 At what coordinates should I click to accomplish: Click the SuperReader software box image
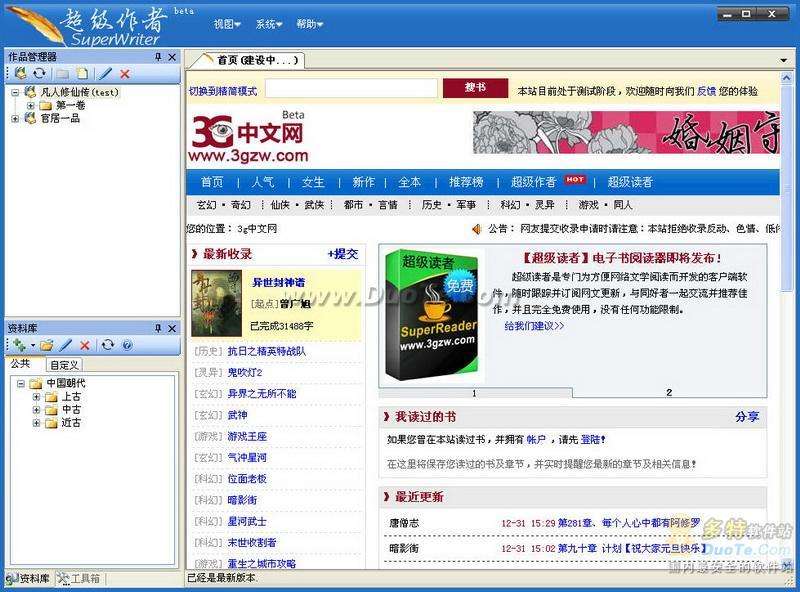point(433,315)
